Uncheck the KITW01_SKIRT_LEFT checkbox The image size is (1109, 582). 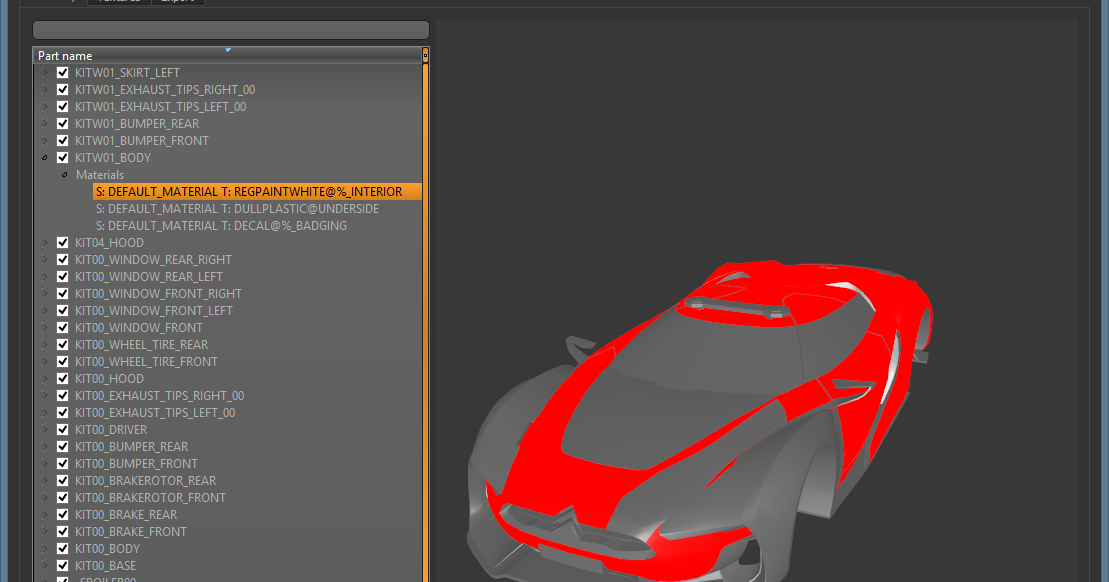click(62, 72)
